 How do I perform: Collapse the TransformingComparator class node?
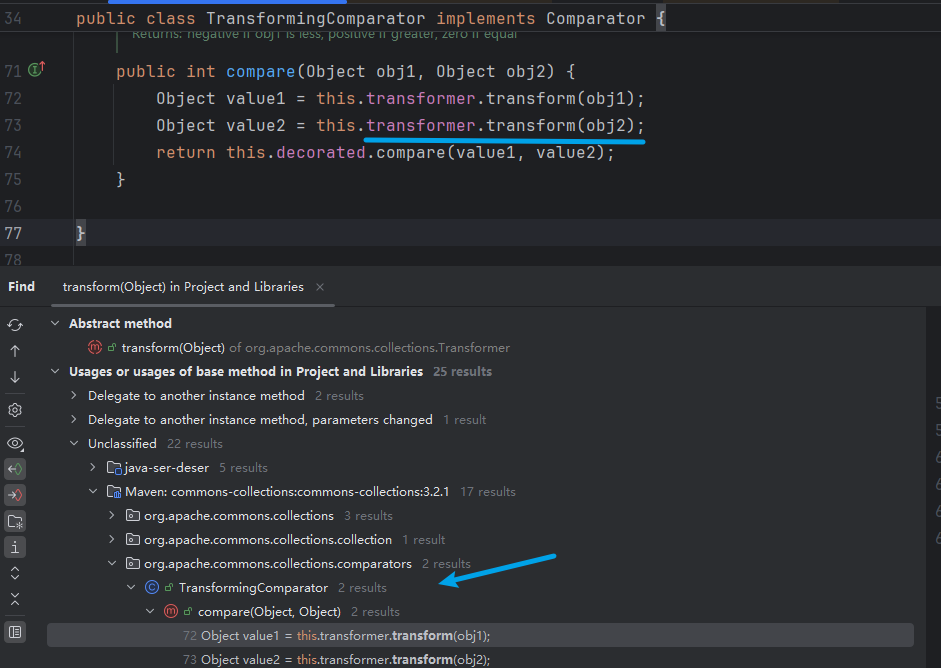tap(131, 588)
